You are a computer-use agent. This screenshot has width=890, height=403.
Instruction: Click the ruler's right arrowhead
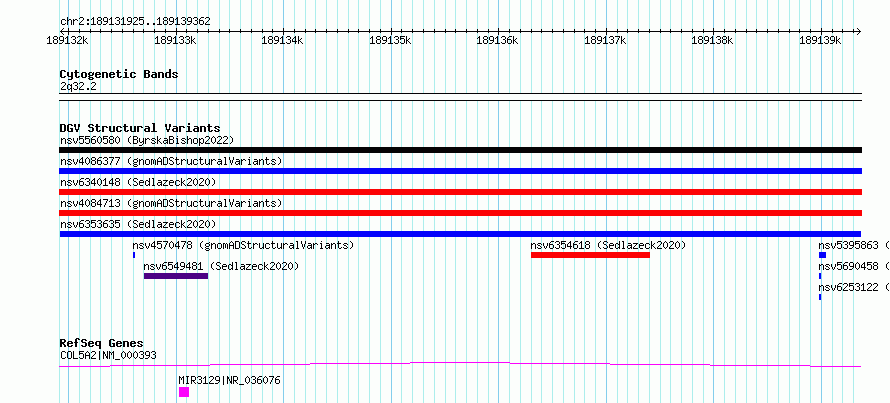[858, 31]
